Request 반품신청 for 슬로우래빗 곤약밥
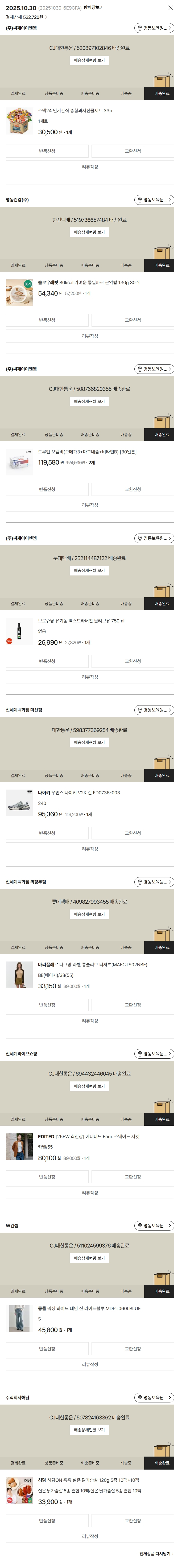This screenshot has width=174, height=1568. 47,320
